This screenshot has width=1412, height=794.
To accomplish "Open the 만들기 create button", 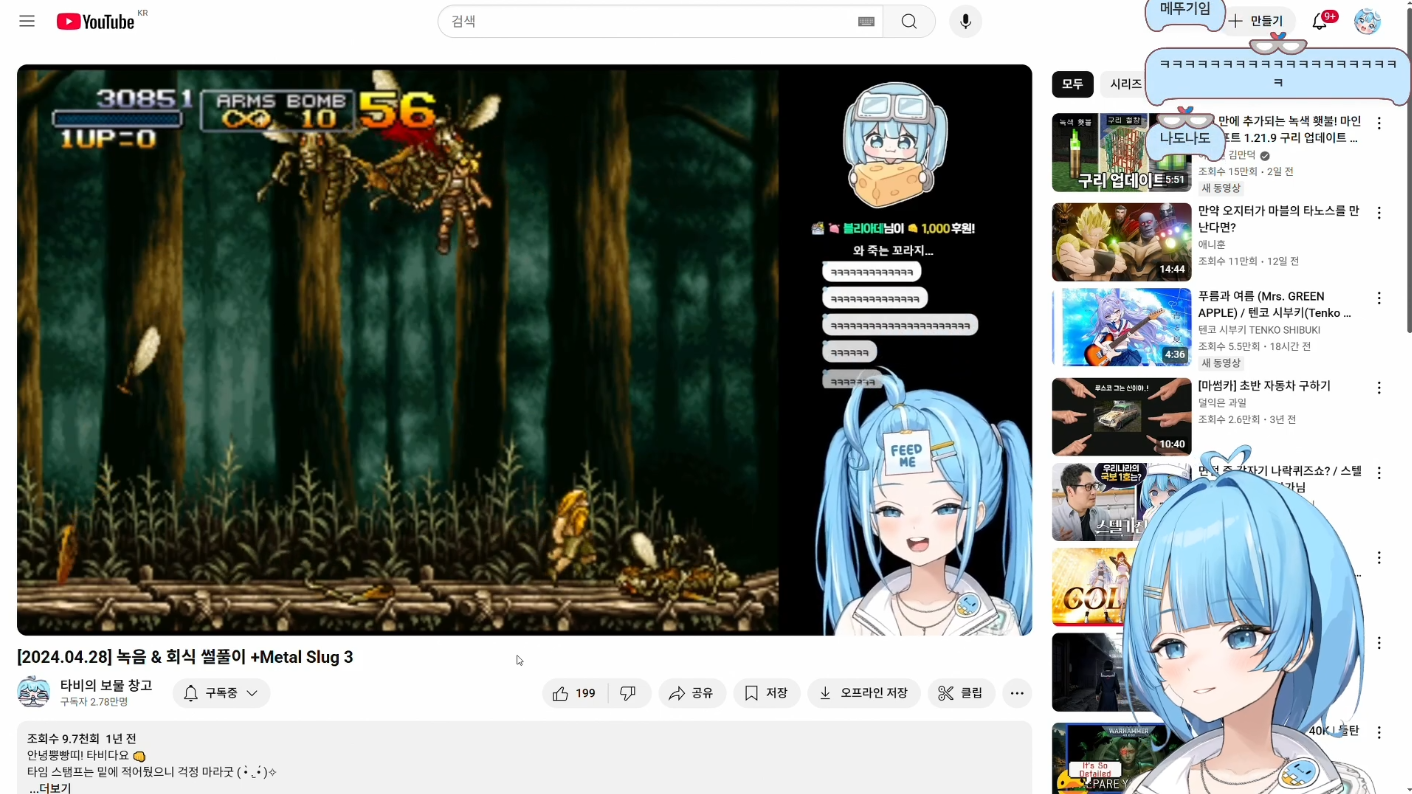I will [1256, 21].
